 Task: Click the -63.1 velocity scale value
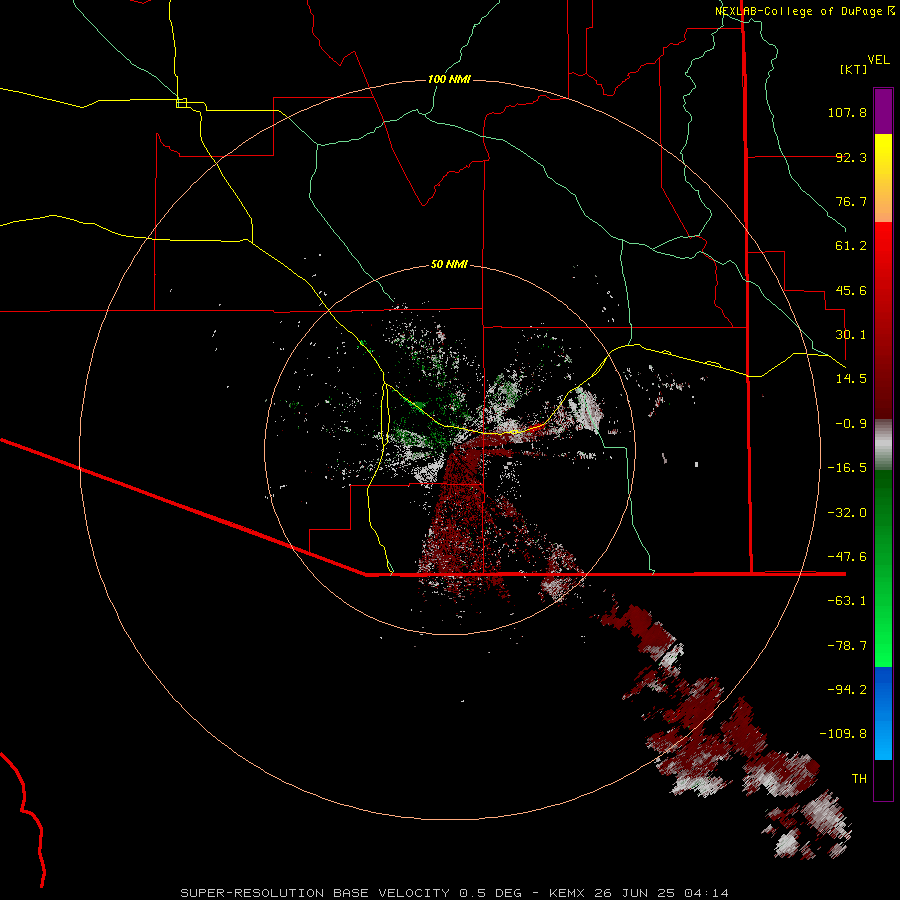point(847,601)
